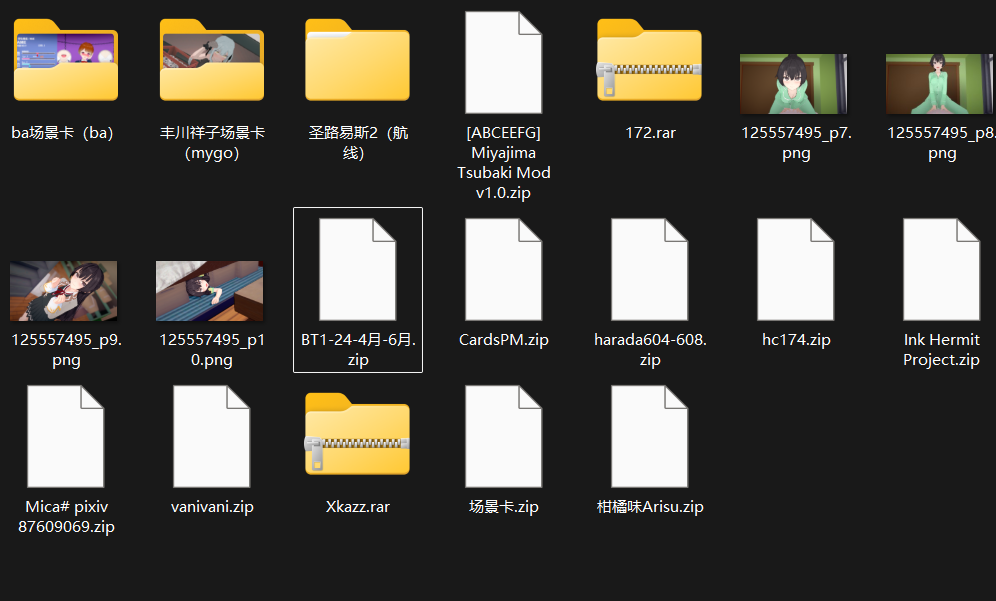Click the 172.rar filename label
996x601 pixels.
tap(650, 132)
